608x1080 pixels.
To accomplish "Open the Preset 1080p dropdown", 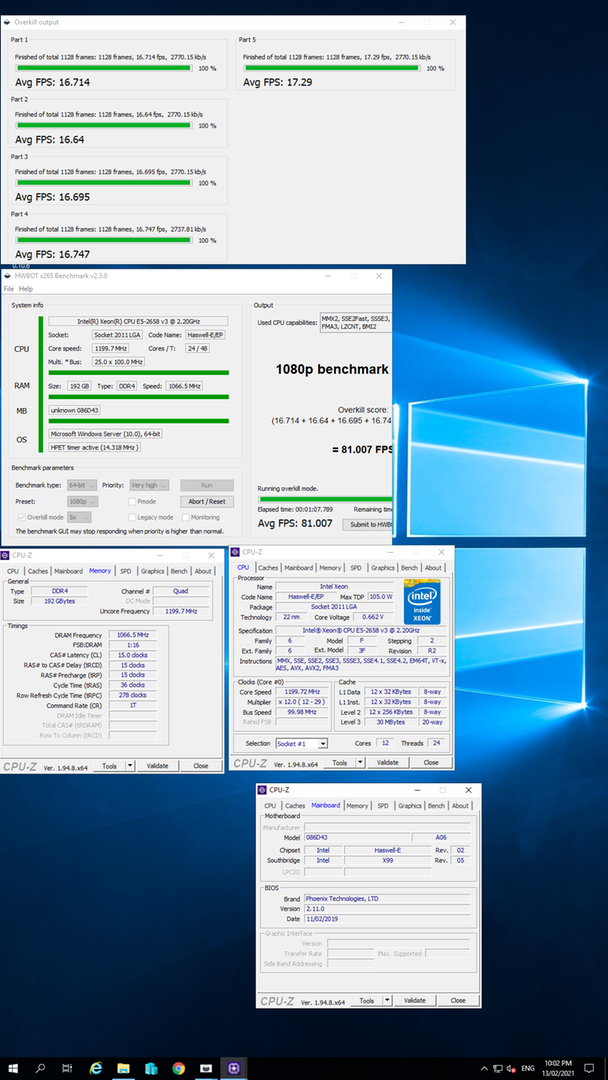I will (x=82, y=501).
